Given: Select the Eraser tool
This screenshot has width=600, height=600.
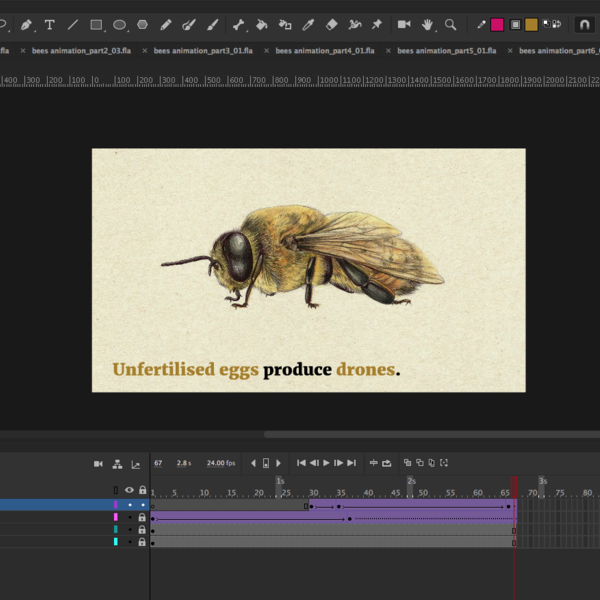Looking at the screenshot, I should 331,25.
